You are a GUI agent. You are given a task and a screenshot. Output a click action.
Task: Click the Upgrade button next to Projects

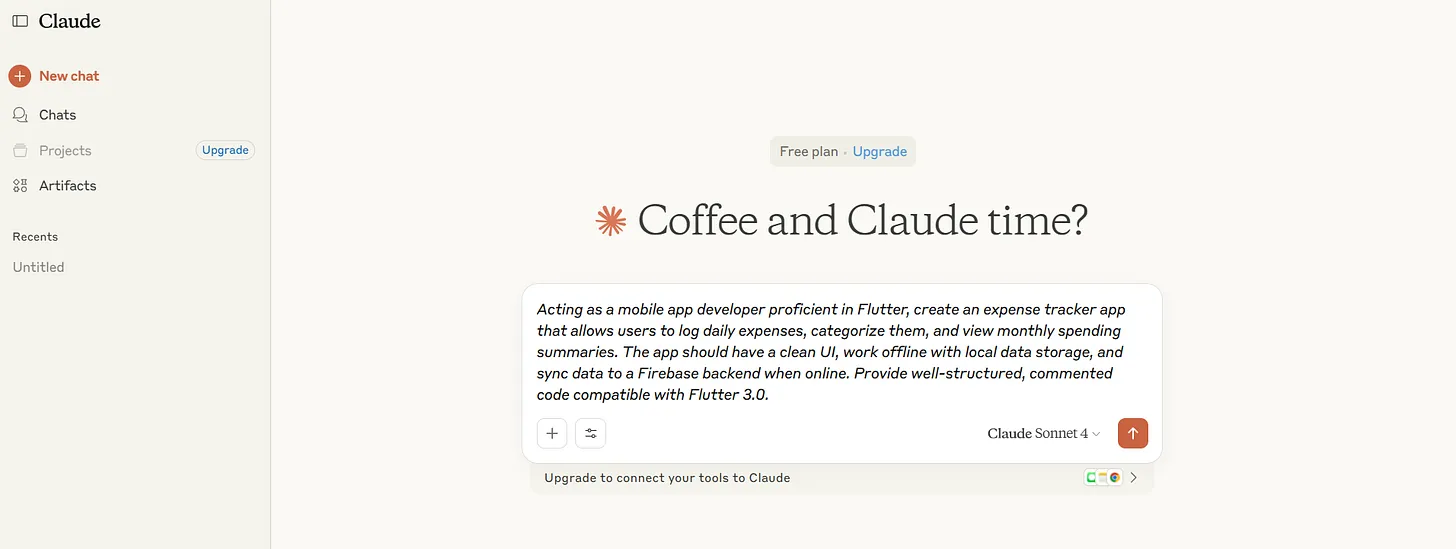(x=225, y=150)
